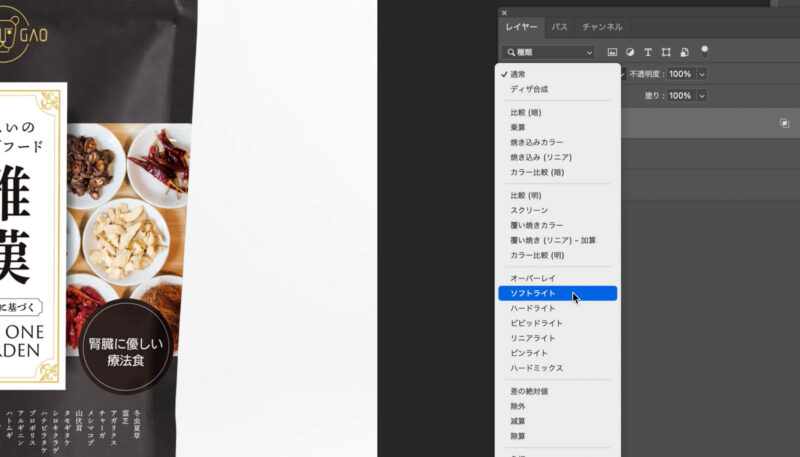Filter layers by adjustment layer icon
The height and width of the screenshot is (457, 800).
pos(630,52)
